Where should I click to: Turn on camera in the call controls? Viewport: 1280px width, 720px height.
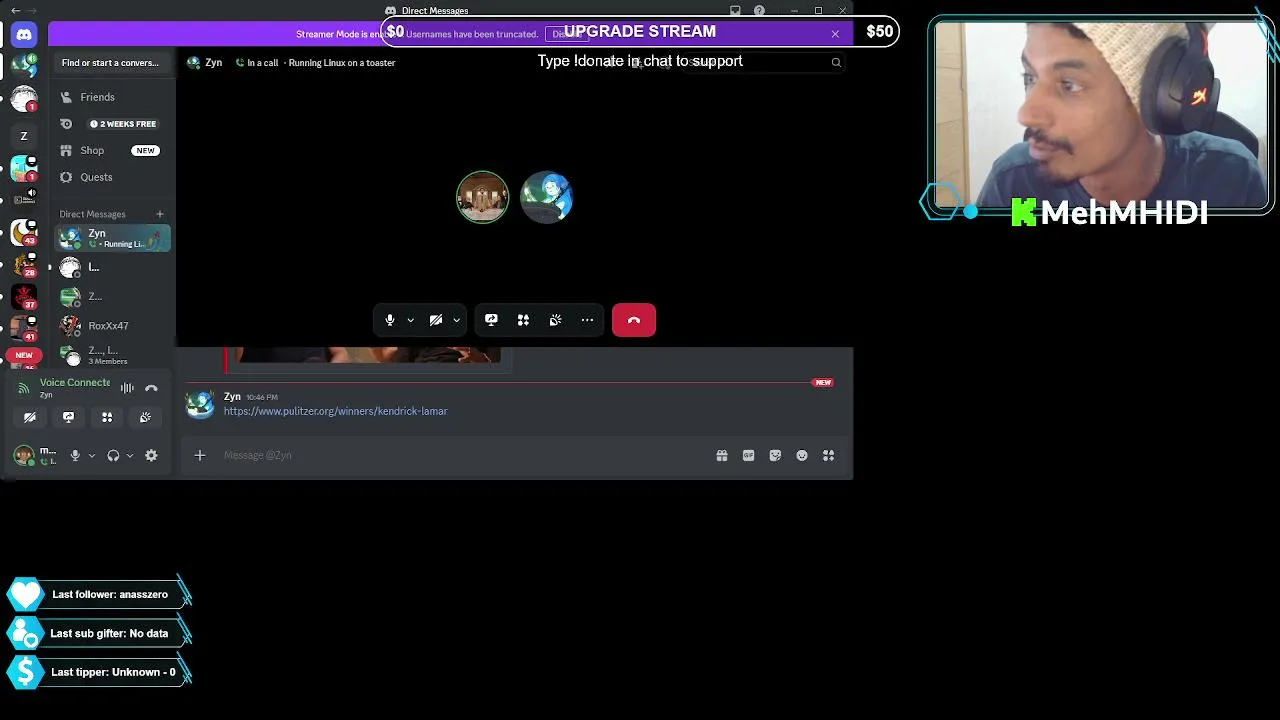436,320
